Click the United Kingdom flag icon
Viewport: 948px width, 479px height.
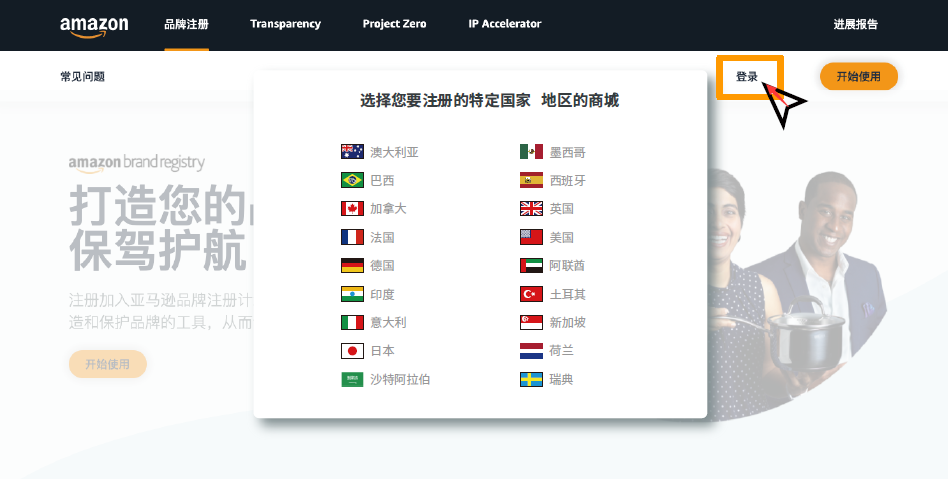(x=531, y=209)
